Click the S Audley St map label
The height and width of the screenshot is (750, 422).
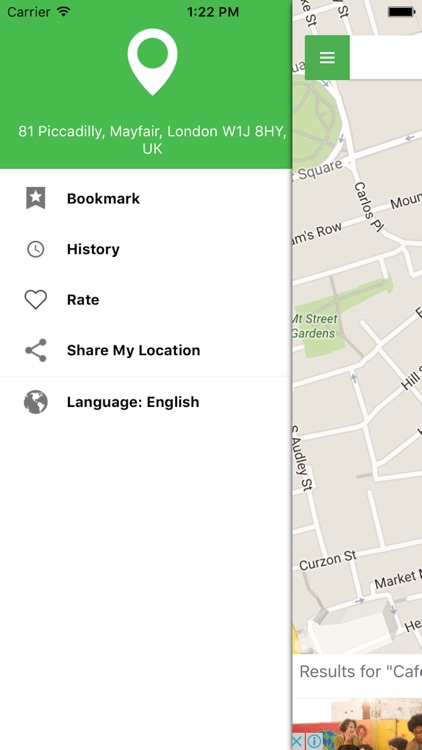tap(302, 458)
